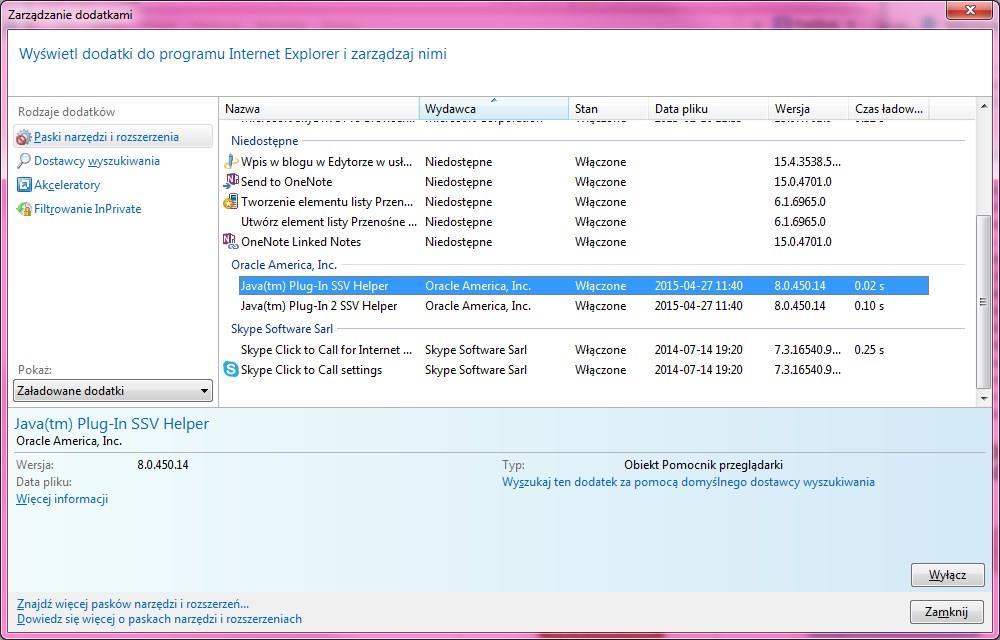This screenshot has height=640, width=1000.
Task: Select the Java(tm) Plug-In 2 SSV Helper row
Action: (x=575, y=306)
